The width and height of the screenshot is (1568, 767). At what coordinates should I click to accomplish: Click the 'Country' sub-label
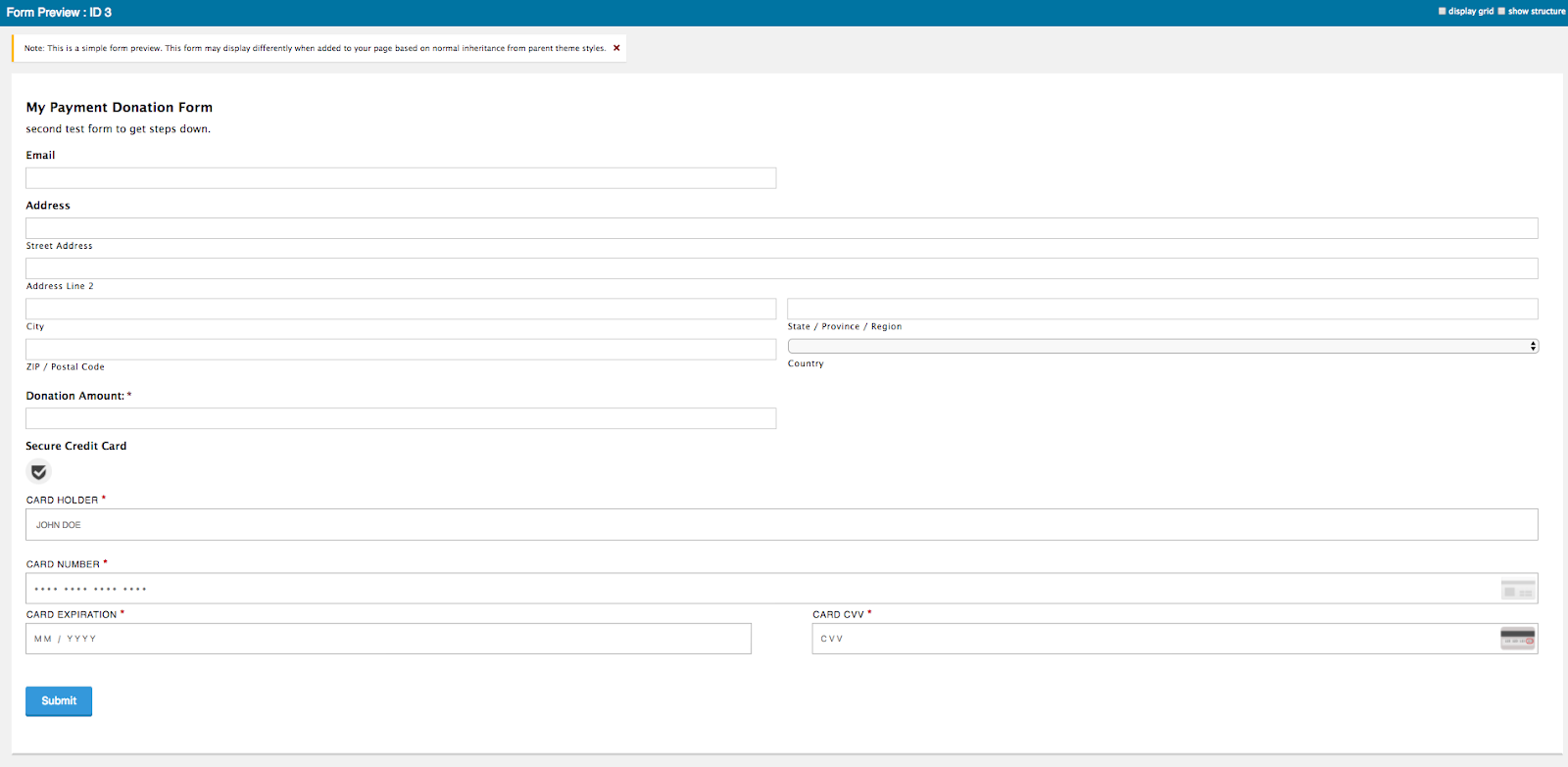[806, 364]
